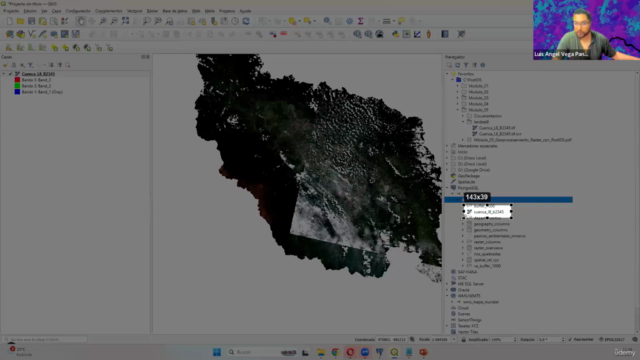Screen dimensions: 640x360
Task: Open Windows Start menu on taskbar
Action: (217, 352)
